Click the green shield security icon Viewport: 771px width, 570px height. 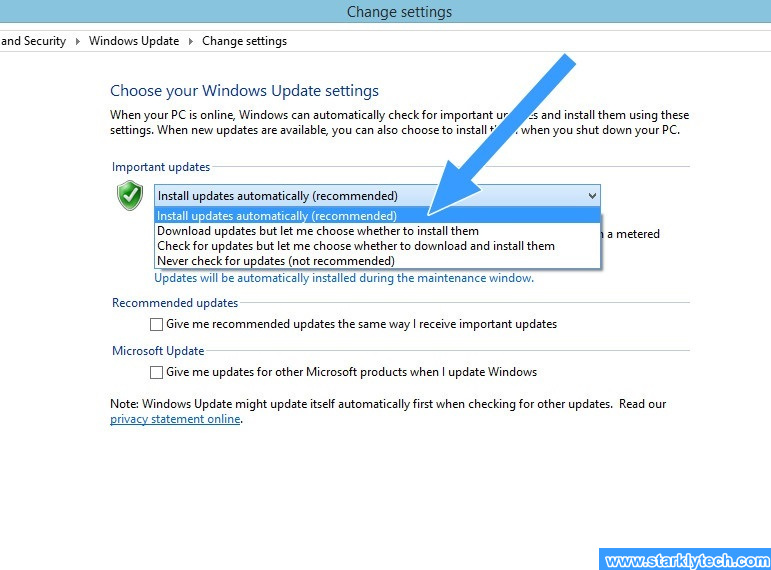pyautogui.click(x=130, y=195)
